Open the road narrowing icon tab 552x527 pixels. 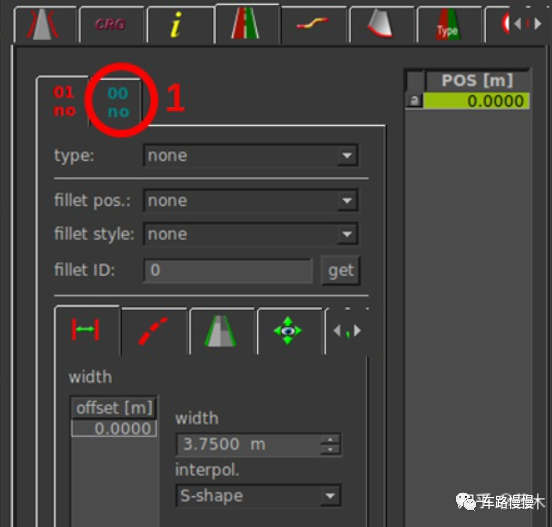tap(44, 25)
